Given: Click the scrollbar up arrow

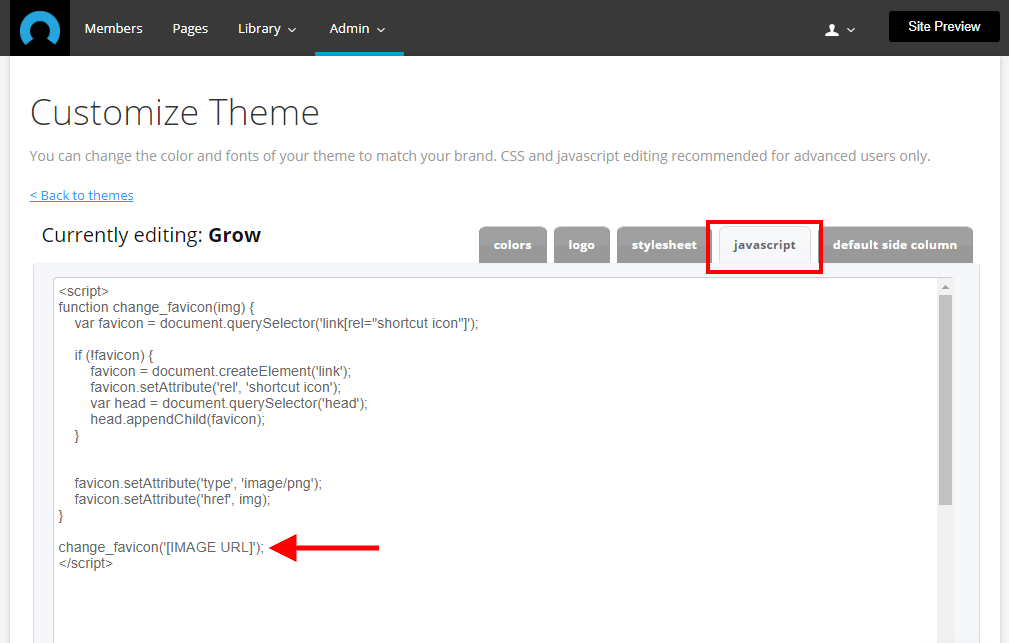Looking at the screenshot, I should coord(945,287).
